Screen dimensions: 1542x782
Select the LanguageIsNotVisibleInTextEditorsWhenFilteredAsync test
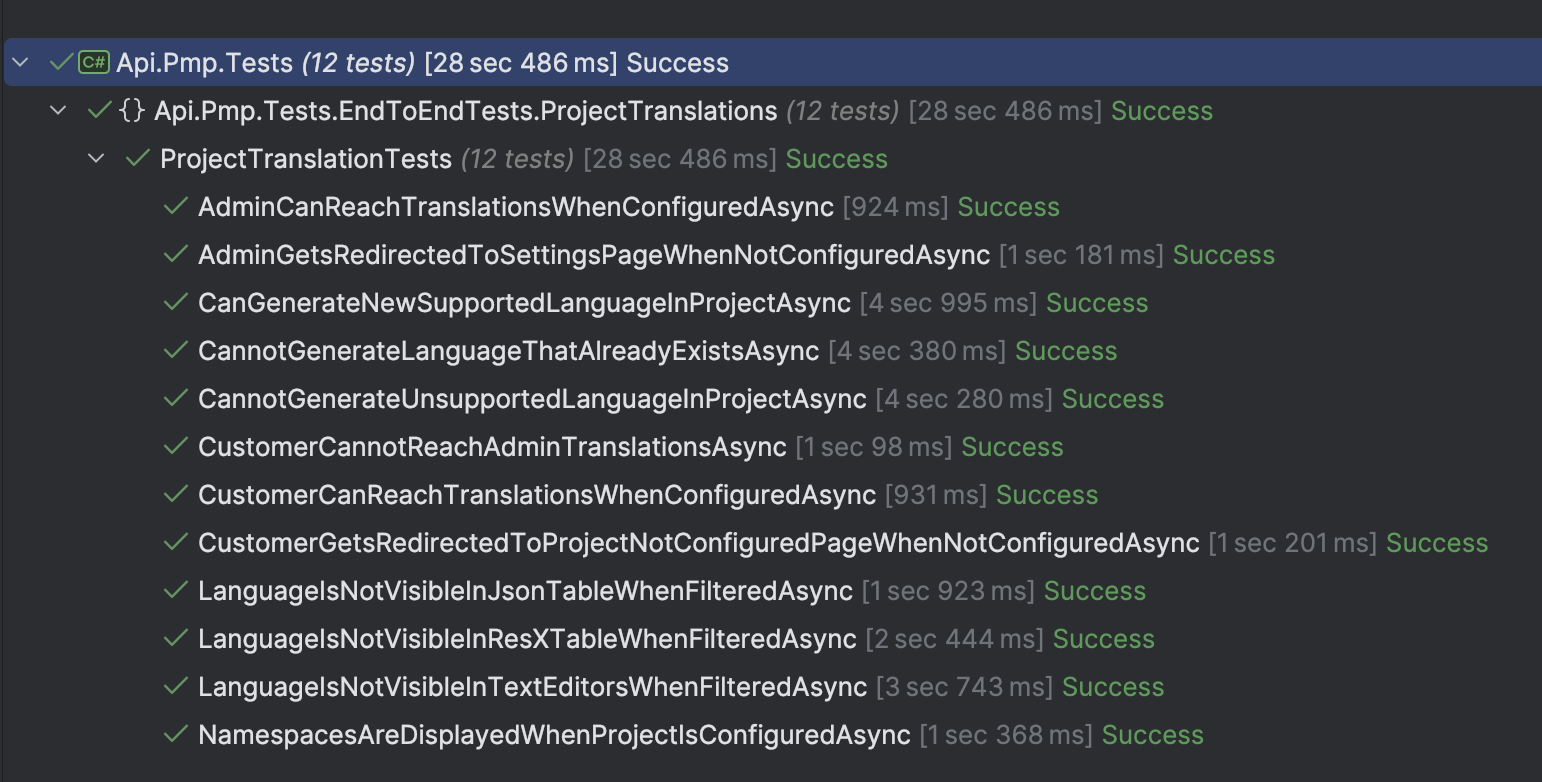point(532,687)
